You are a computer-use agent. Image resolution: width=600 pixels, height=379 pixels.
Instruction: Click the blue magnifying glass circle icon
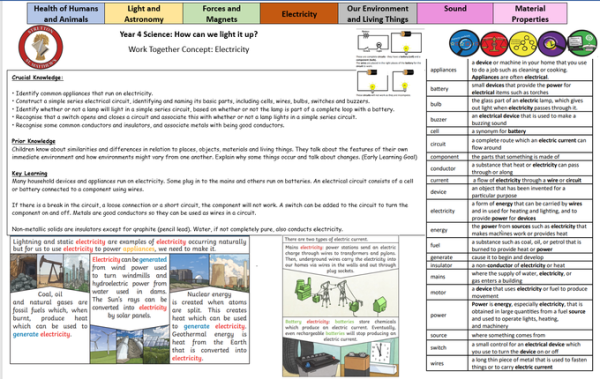465,44
